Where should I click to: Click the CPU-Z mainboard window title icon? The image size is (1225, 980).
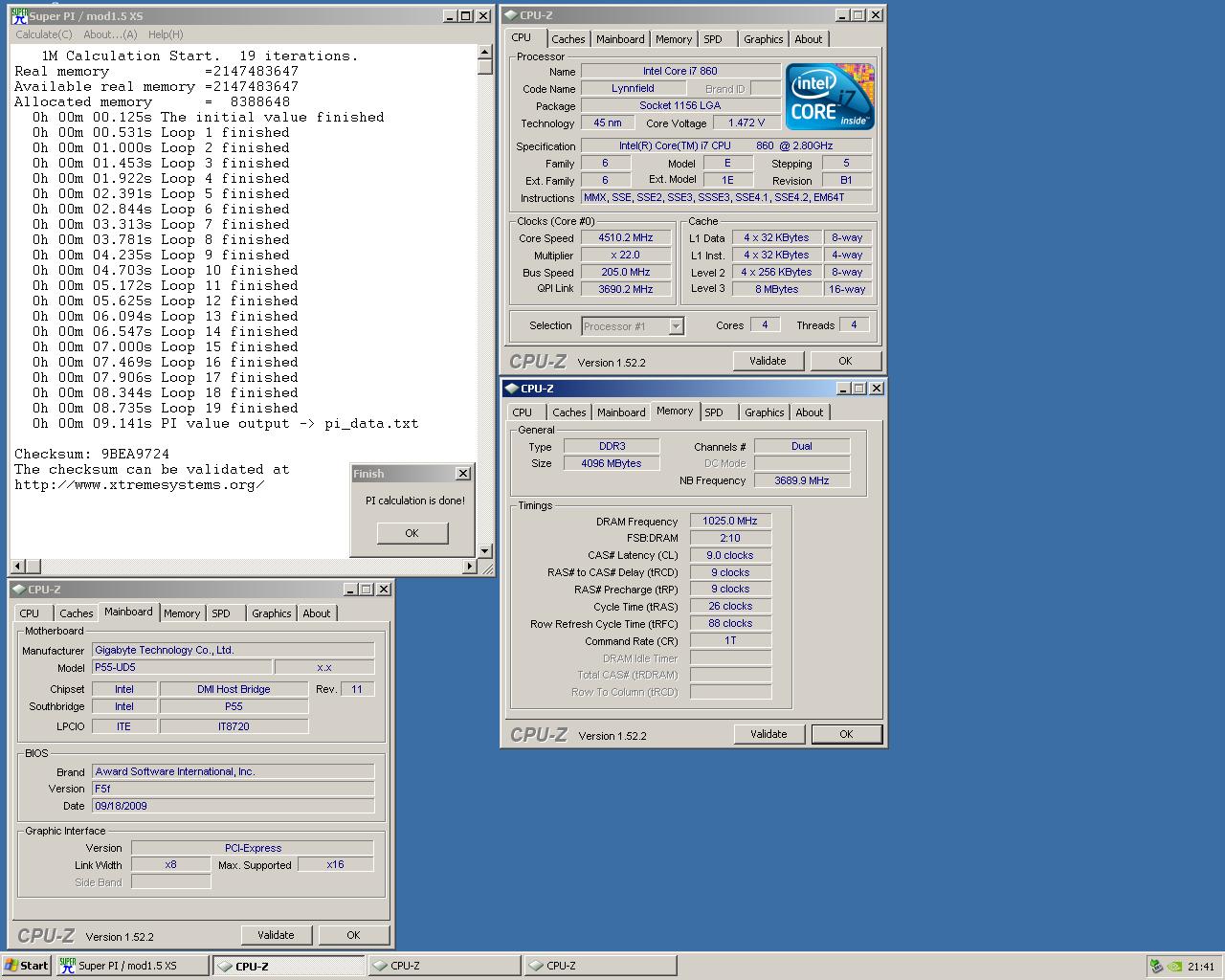point(19,590)
